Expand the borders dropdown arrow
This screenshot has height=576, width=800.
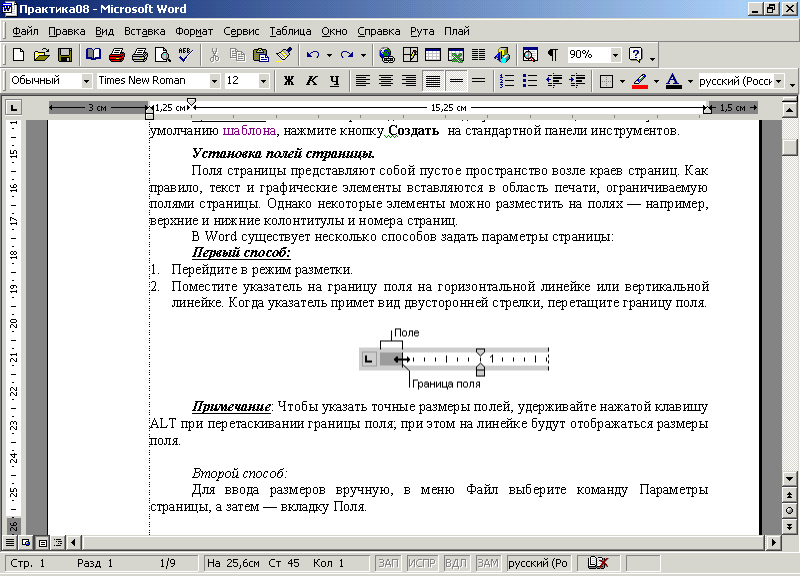(x=622, y=81)
